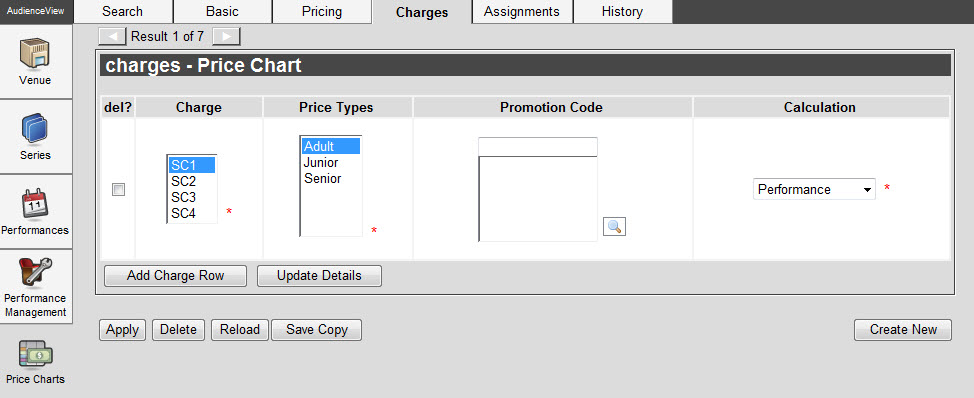Click the Add Charge Row button
The height and width of the screenshot is (398, 974).
coord(175,276)
